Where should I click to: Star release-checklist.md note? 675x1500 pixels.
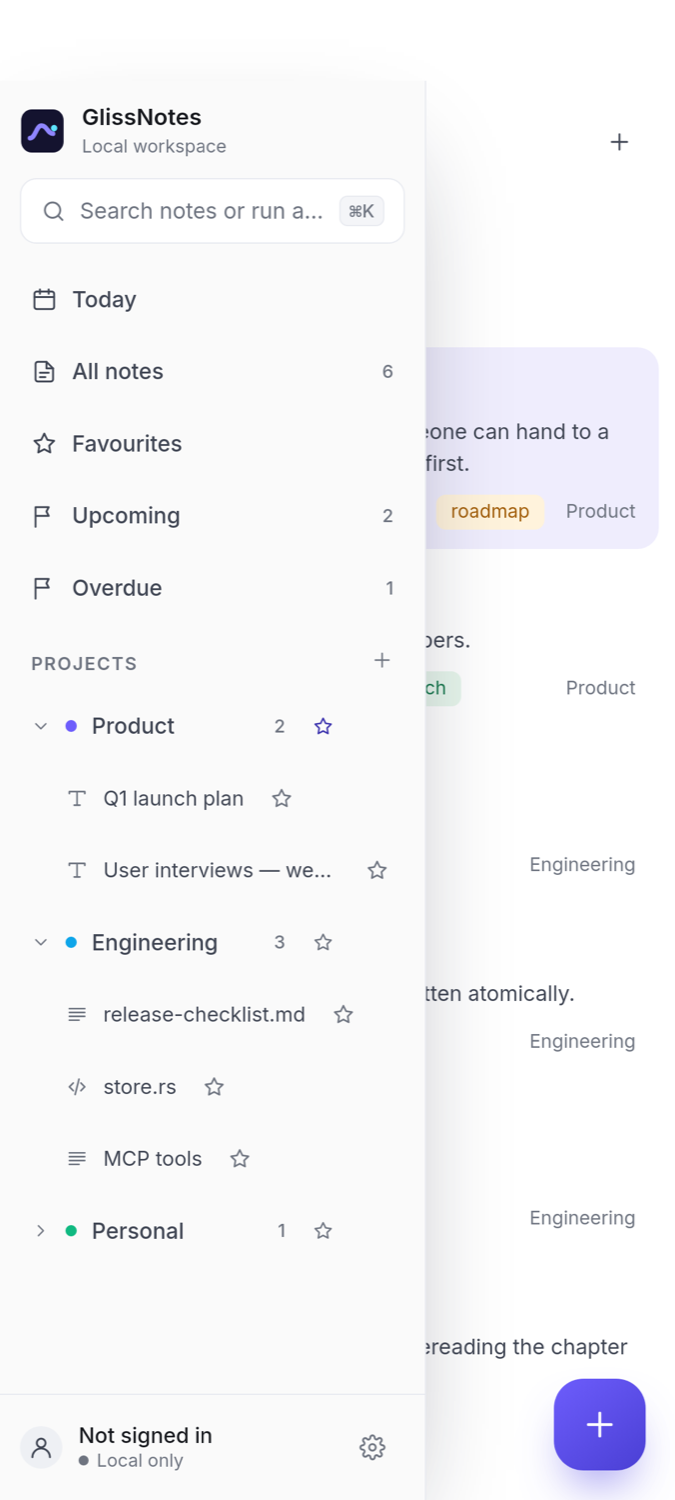(343, 1014)
